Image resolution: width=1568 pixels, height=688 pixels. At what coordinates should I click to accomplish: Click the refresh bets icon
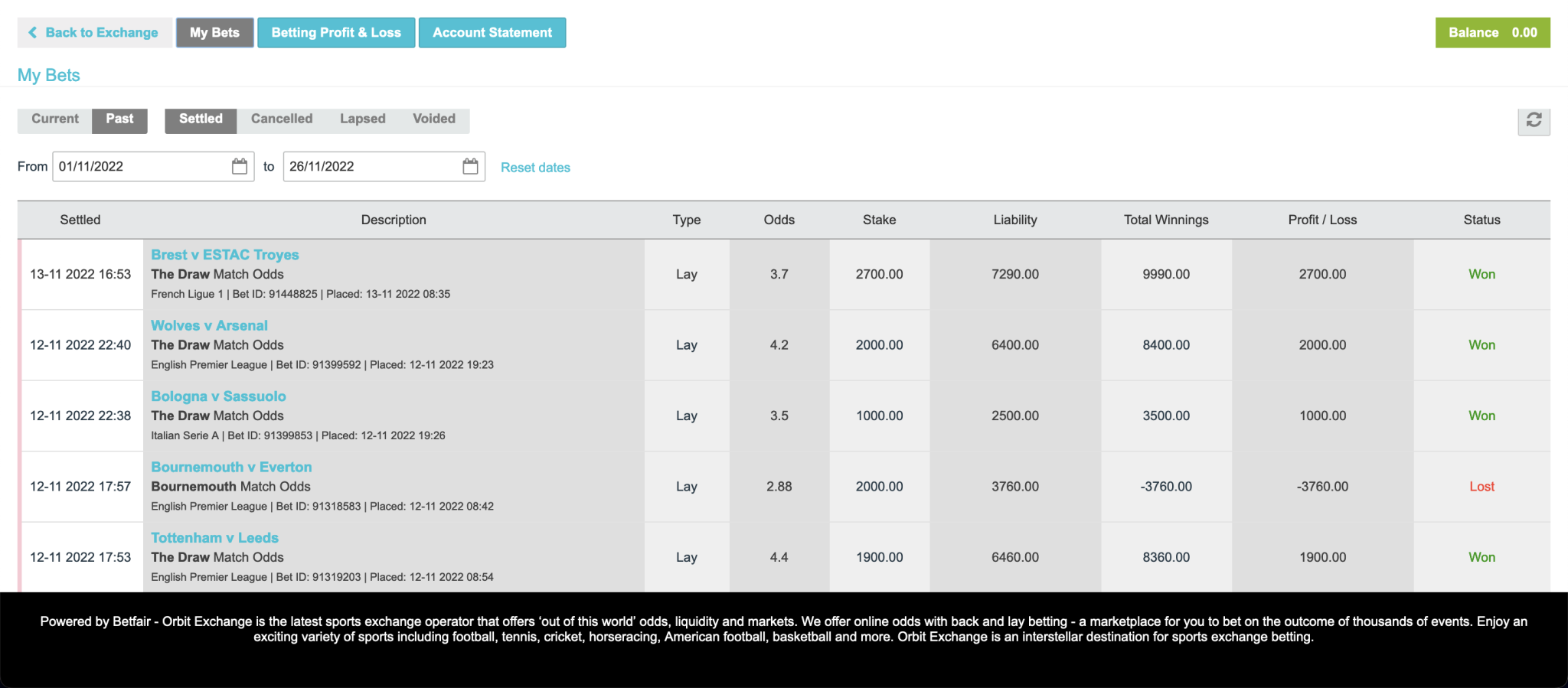1534,120
